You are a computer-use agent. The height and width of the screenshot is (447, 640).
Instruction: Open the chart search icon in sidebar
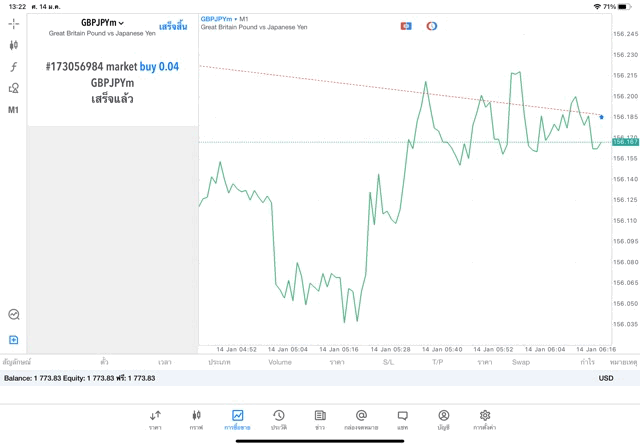coord(13,314)
